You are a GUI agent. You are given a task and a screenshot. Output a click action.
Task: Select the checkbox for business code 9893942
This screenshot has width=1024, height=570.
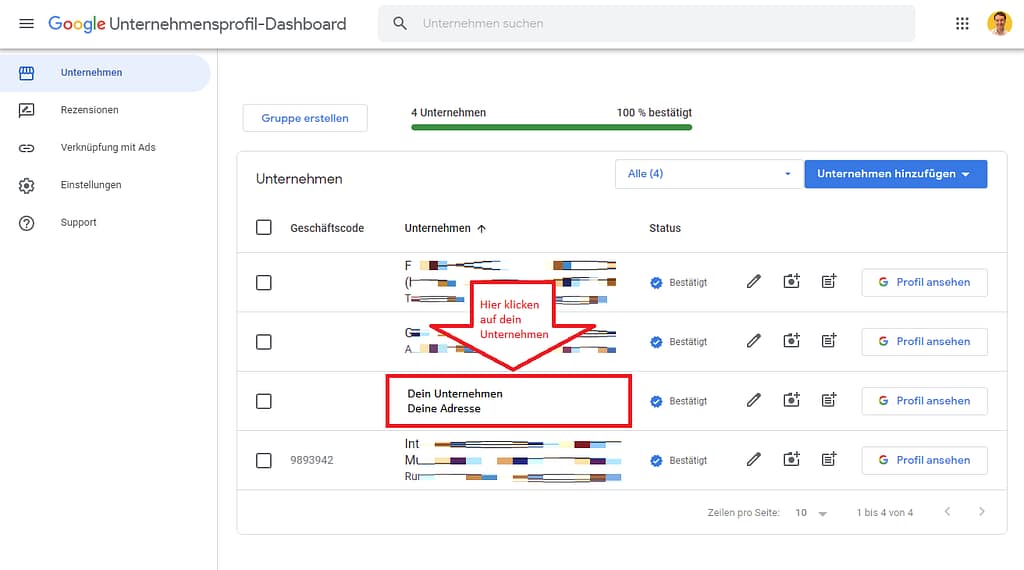coord(264,460)
